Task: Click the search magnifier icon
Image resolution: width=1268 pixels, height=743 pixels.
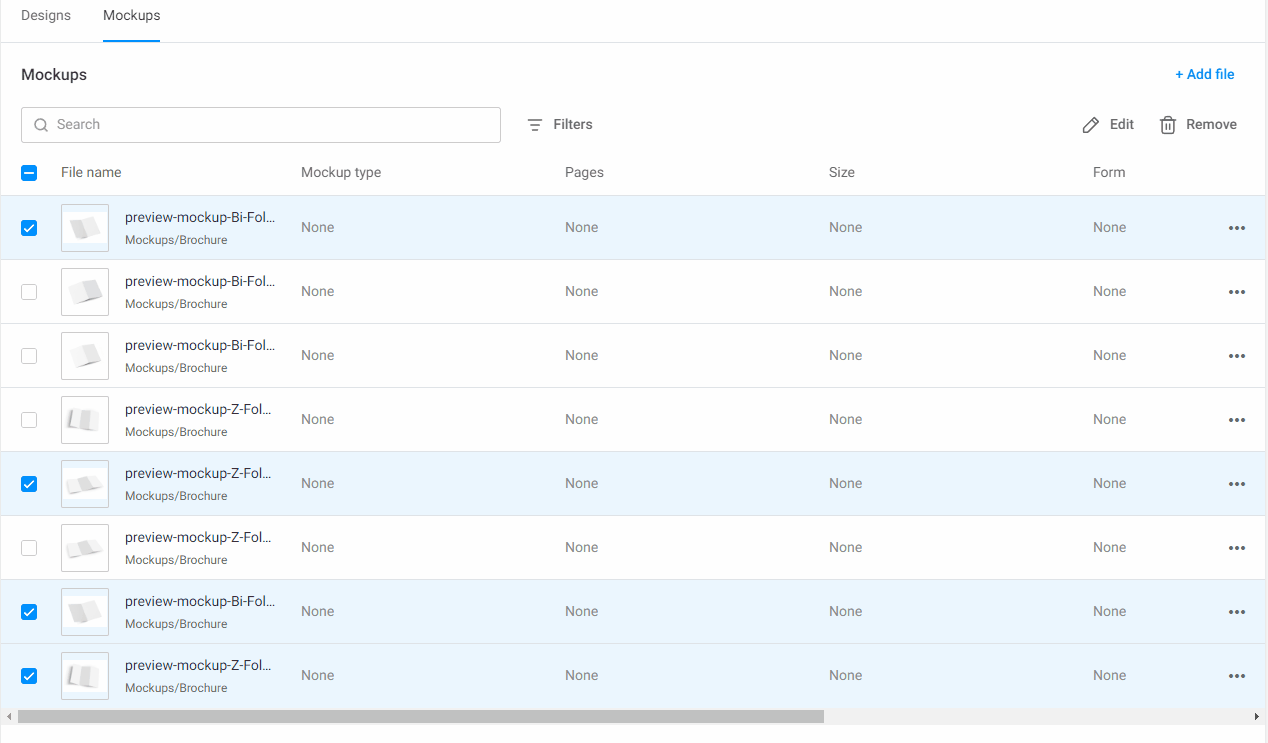Action: tap(40, 124)
